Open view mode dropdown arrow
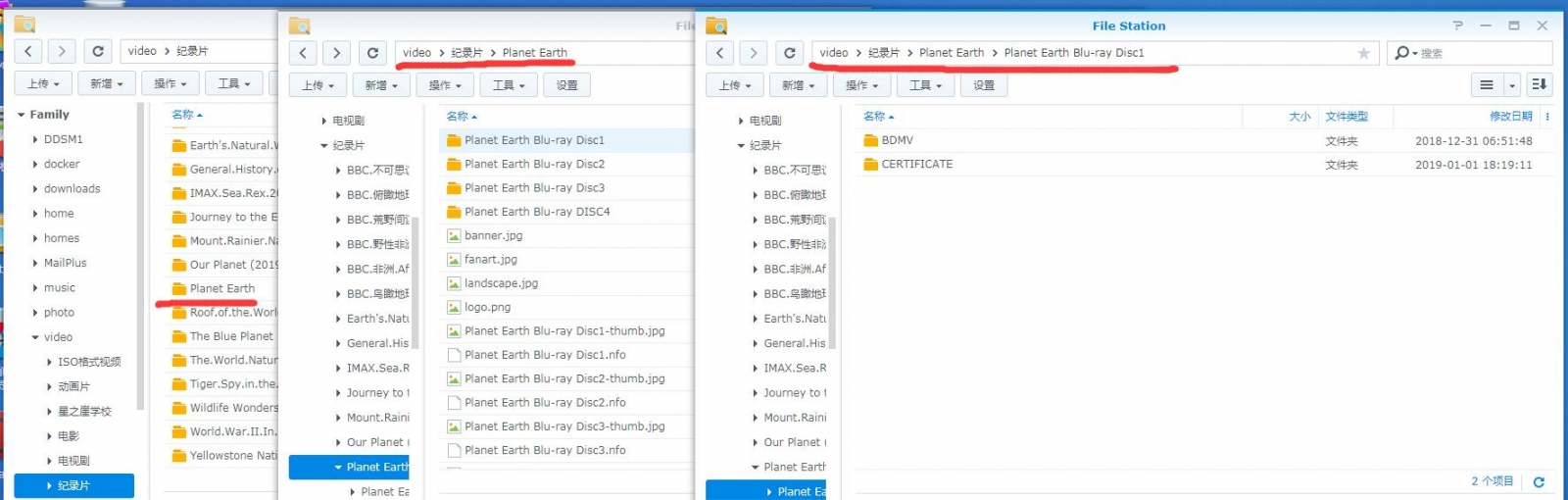Screen dimensions: 1568x500 point(1511,85)
